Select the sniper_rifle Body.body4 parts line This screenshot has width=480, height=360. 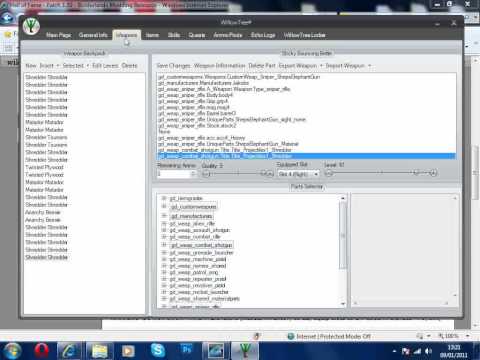(x=306, y=95)
